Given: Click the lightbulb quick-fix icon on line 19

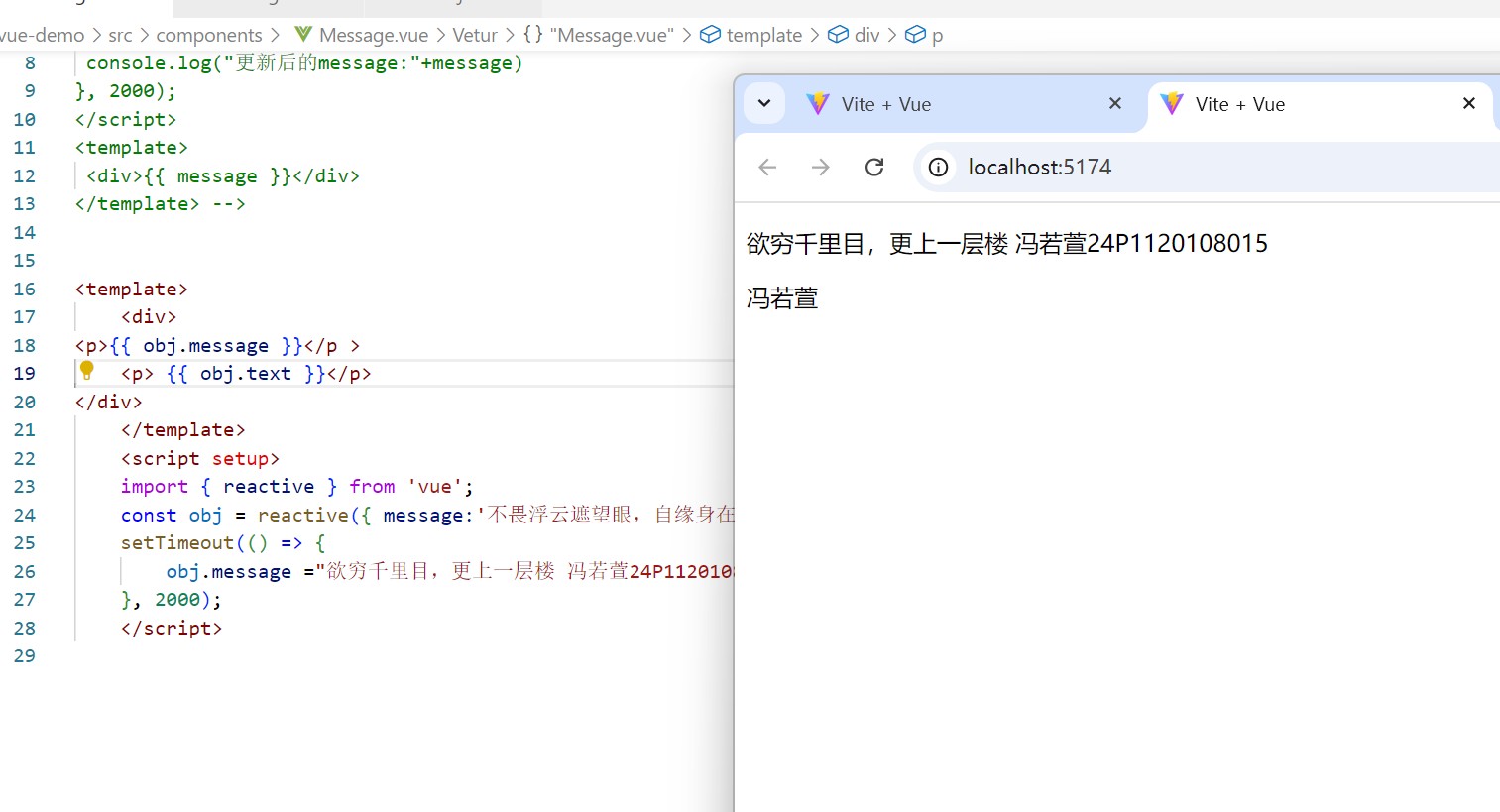Looking at the screenshot, I should 87,371.
